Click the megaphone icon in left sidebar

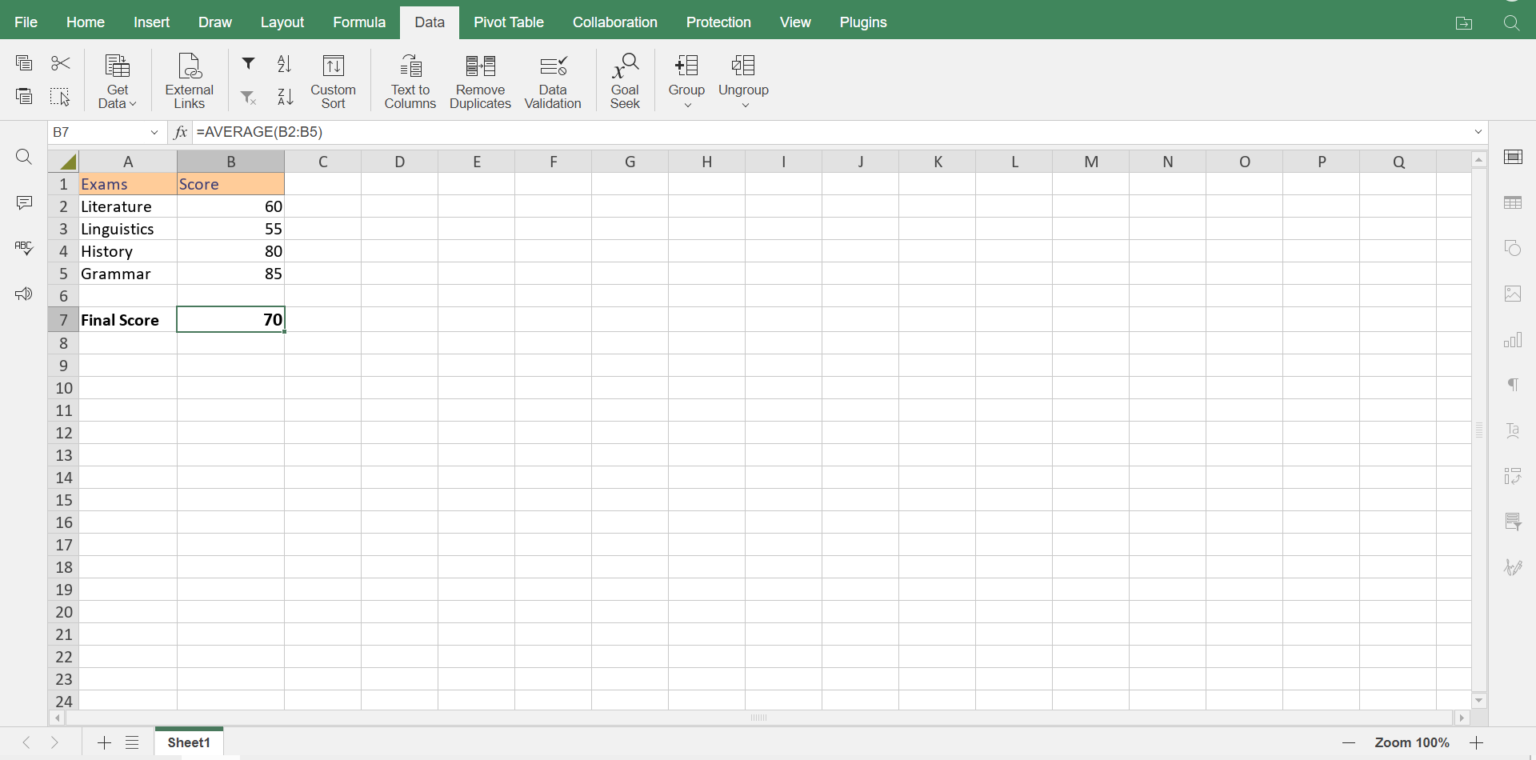[x=24, y=294]
